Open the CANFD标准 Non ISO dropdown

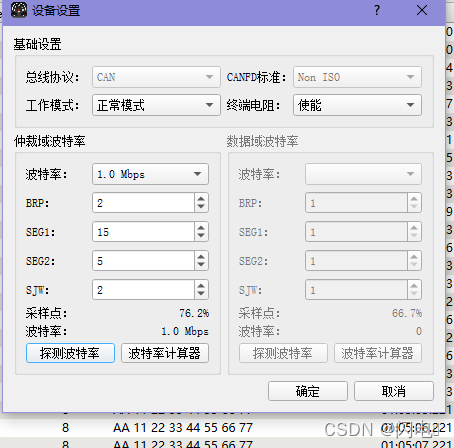pyautogui.click(x=357, y=77)
